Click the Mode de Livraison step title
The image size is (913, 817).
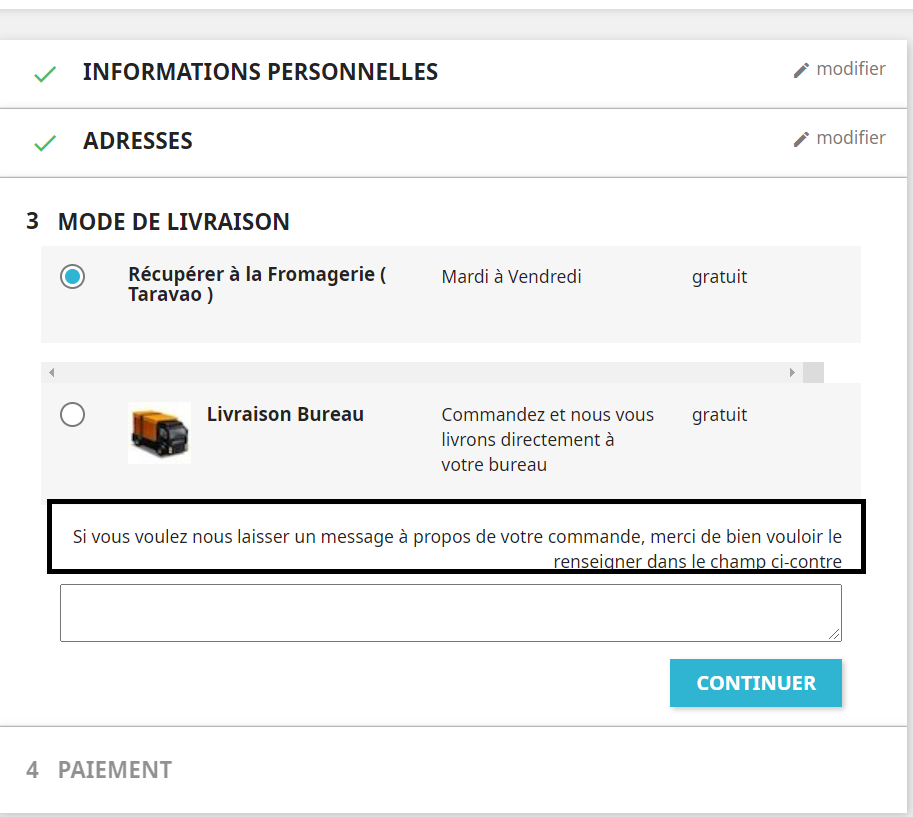pyautogui.click(x=174, y=222)
